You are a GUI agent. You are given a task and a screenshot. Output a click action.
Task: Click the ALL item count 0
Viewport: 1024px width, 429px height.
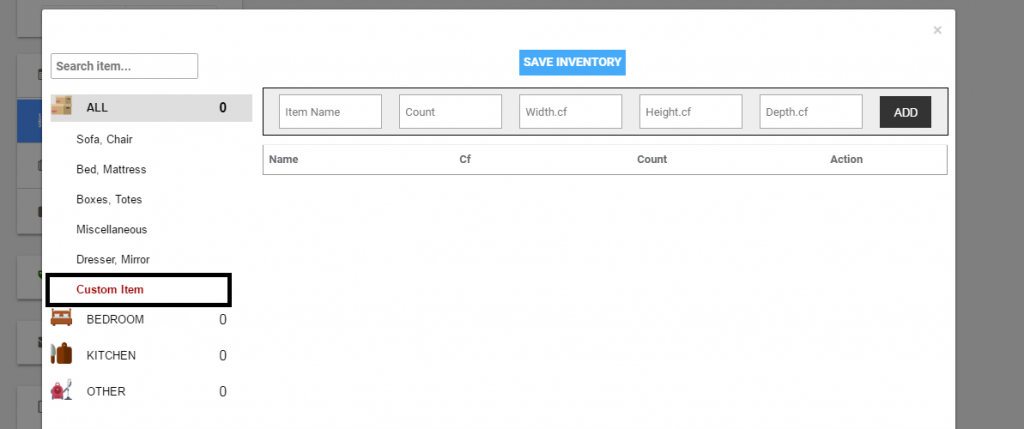point(223,108)
